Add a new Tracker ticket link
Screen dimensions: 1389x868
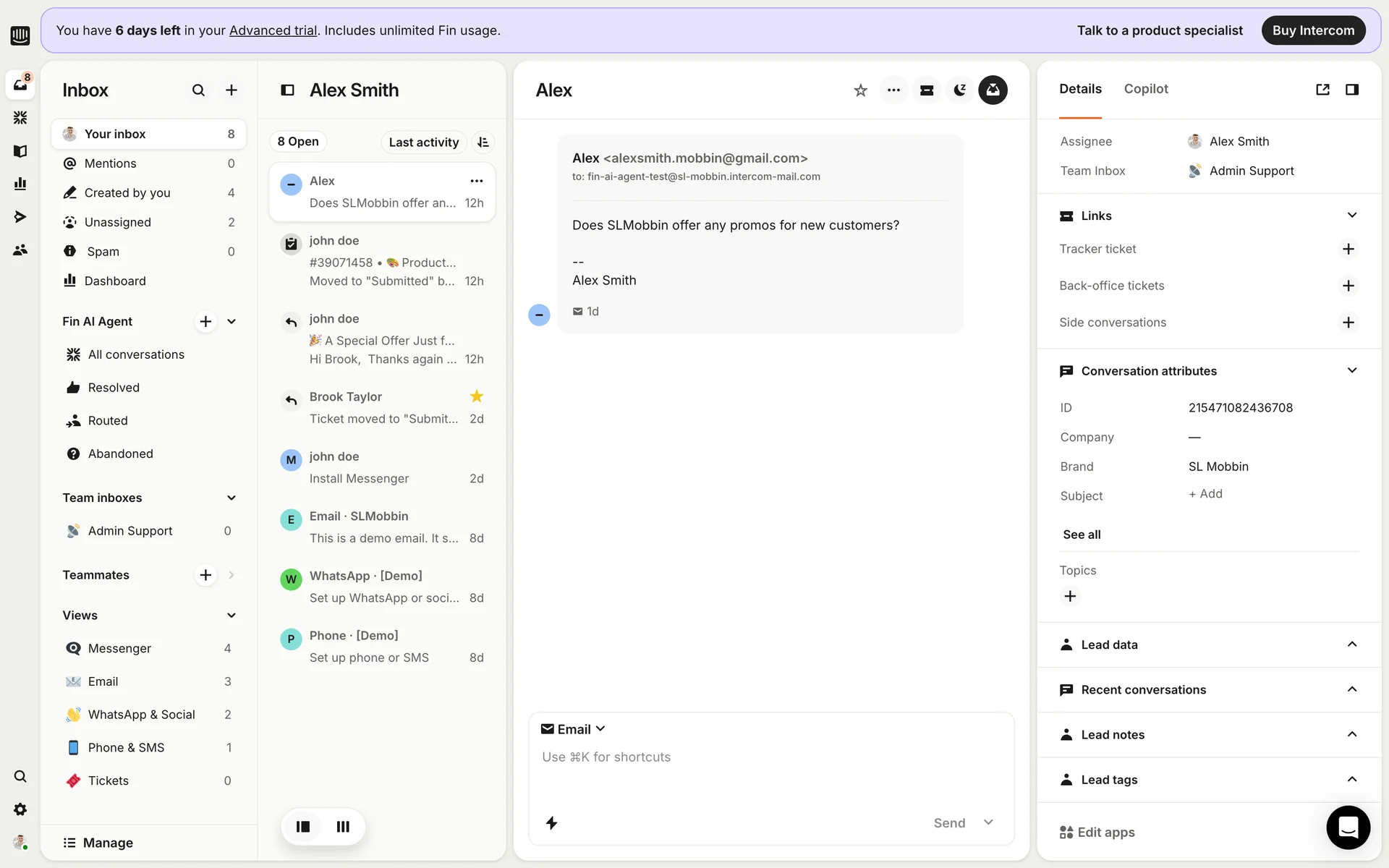(x=1348, y=249)
